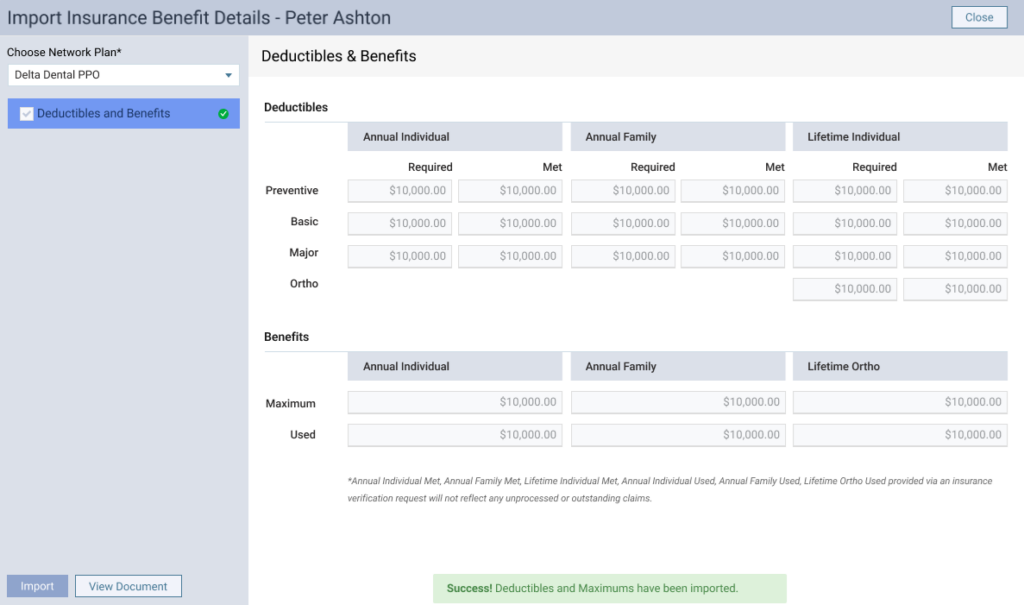1024x605 pixels.
Task: Click the green checkmark on Deductibles and Benefits
Action: click(226, 113)
